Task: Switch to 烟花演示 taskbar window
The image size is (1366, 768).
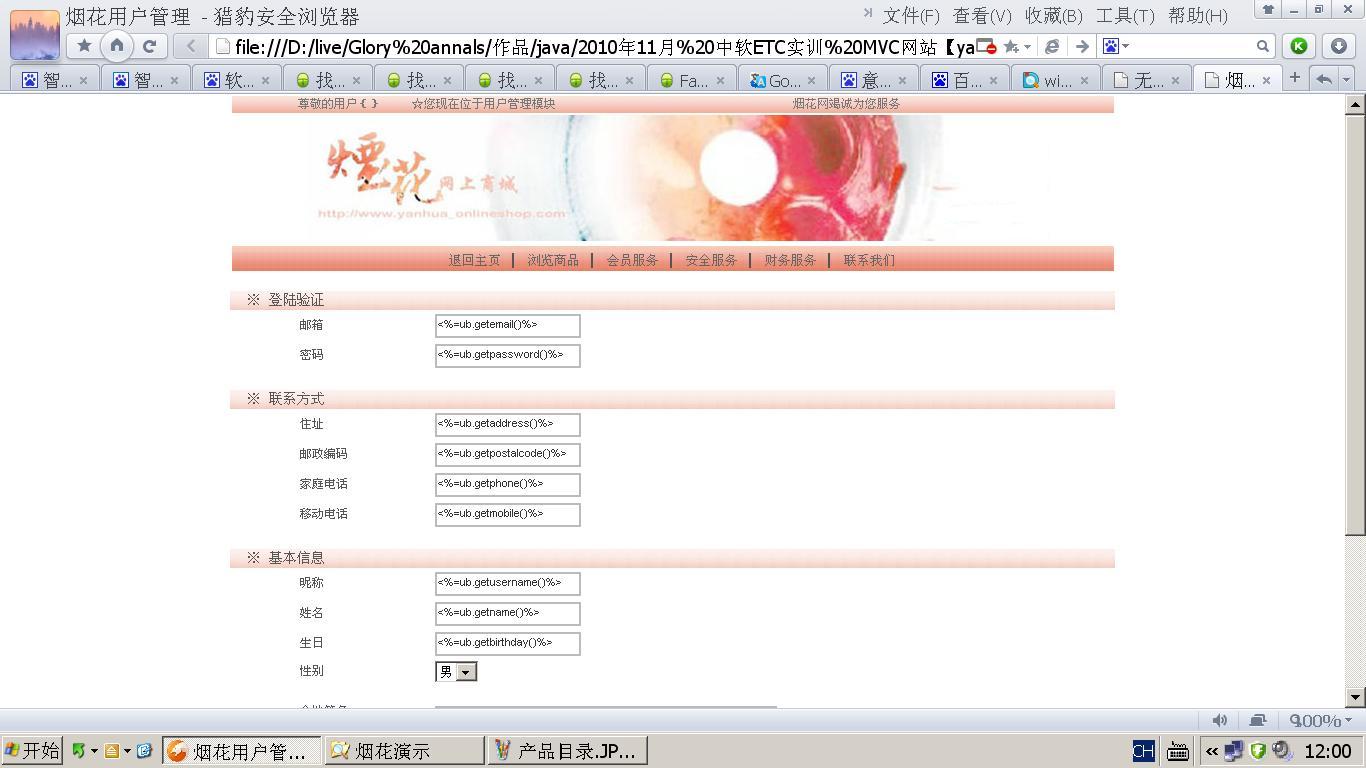Action: point(404,750)
